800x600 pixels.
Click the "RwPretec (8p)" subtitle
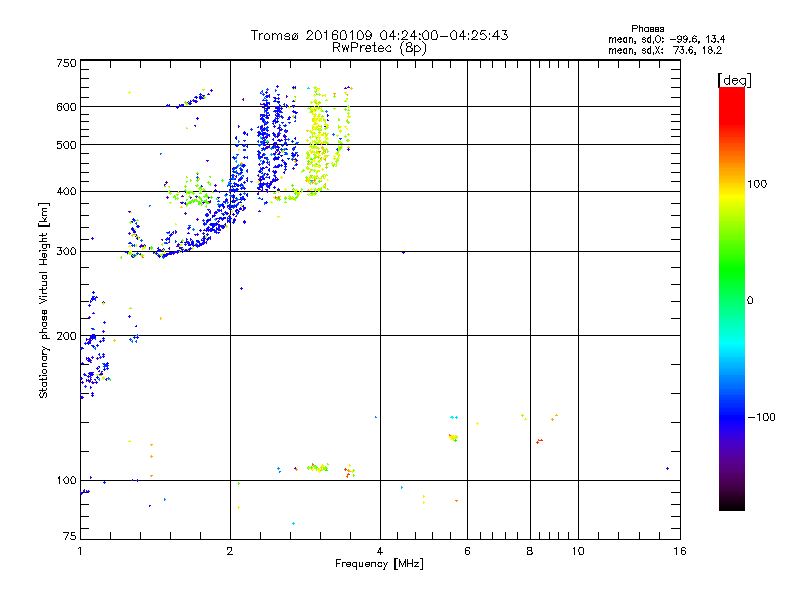point(379,48)
